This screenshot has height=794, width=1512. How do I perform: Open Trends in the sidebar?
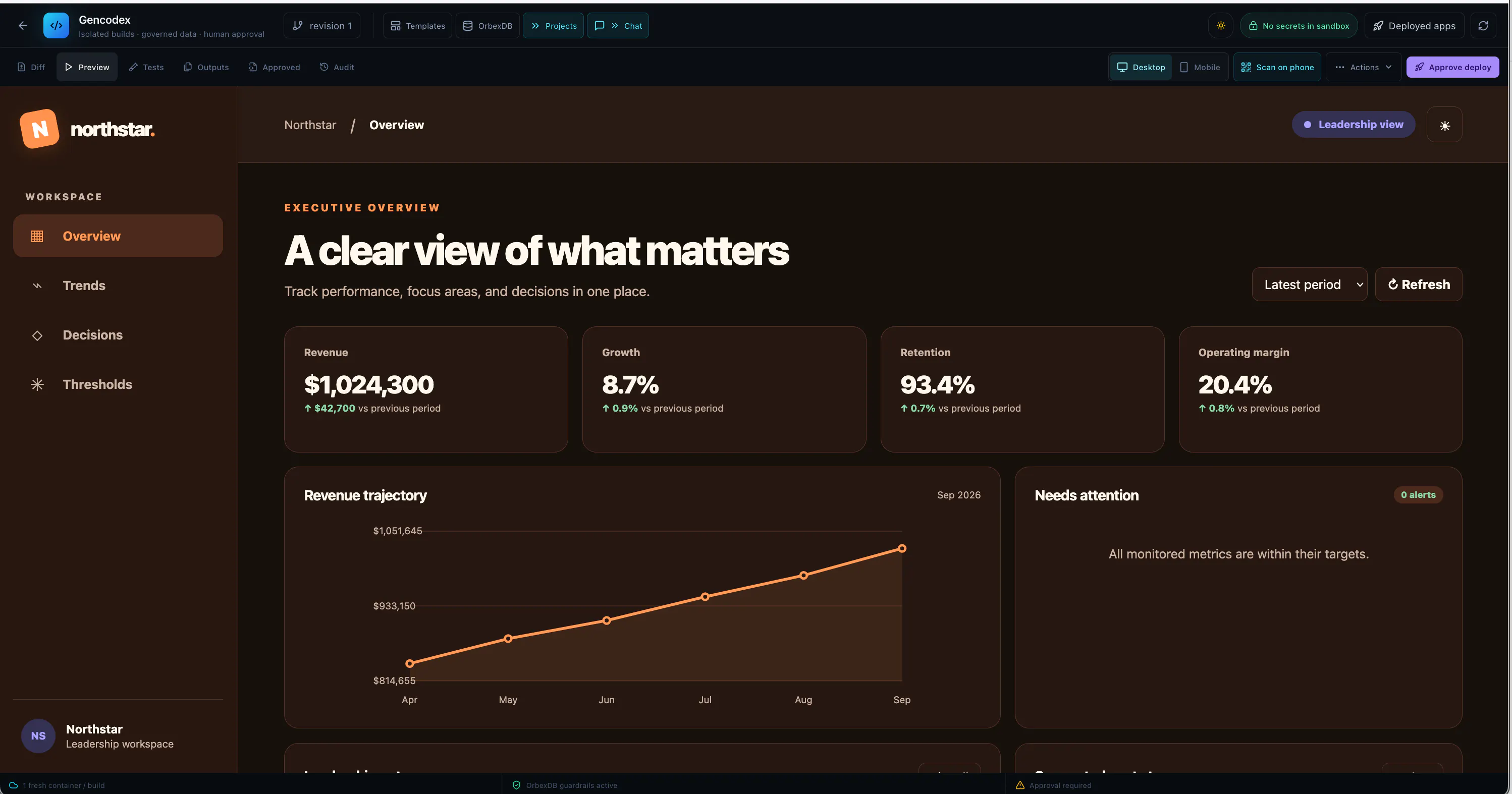point(118,286)
